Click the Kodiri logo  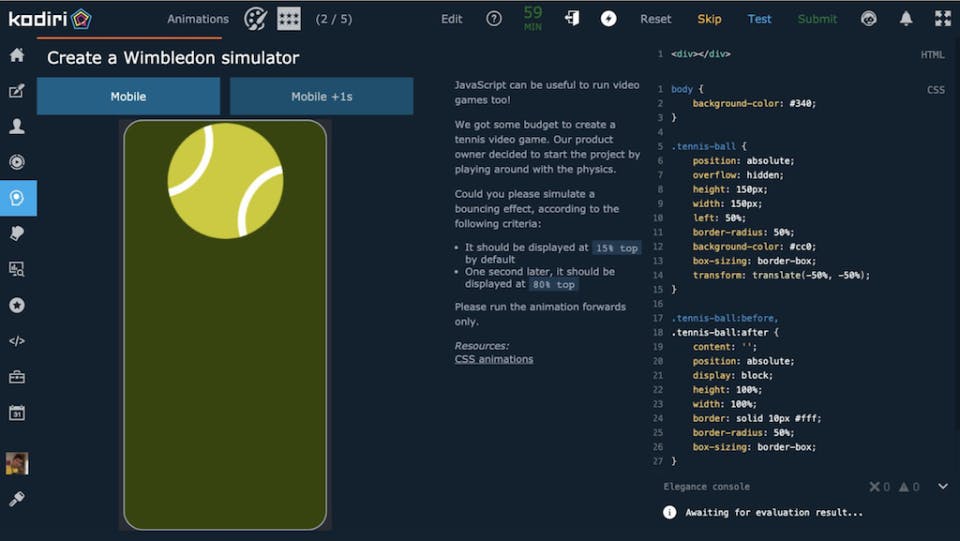50,19
